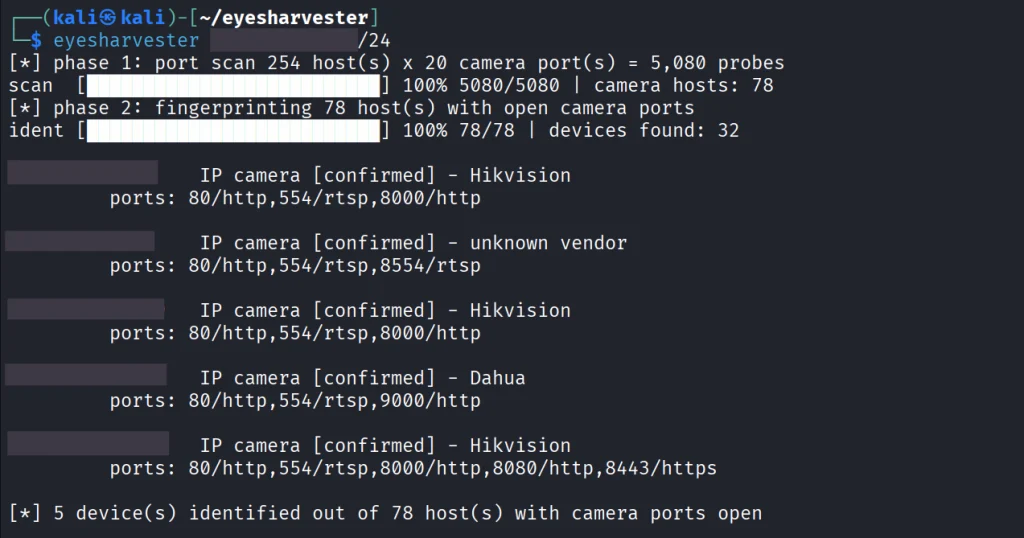Click the Dahua vendor label
Screen dimensions: 1024x538
(497, 378)
